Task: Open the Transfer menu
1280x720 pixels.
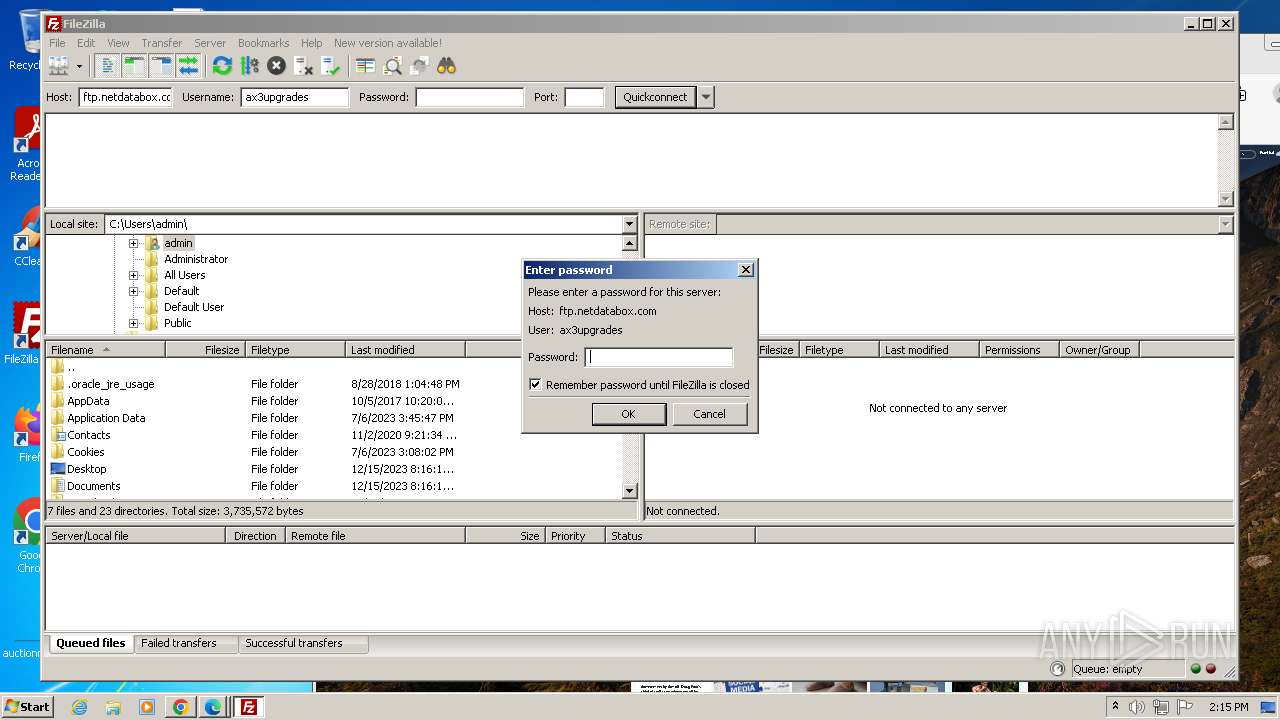Action: tap(161, 43)
